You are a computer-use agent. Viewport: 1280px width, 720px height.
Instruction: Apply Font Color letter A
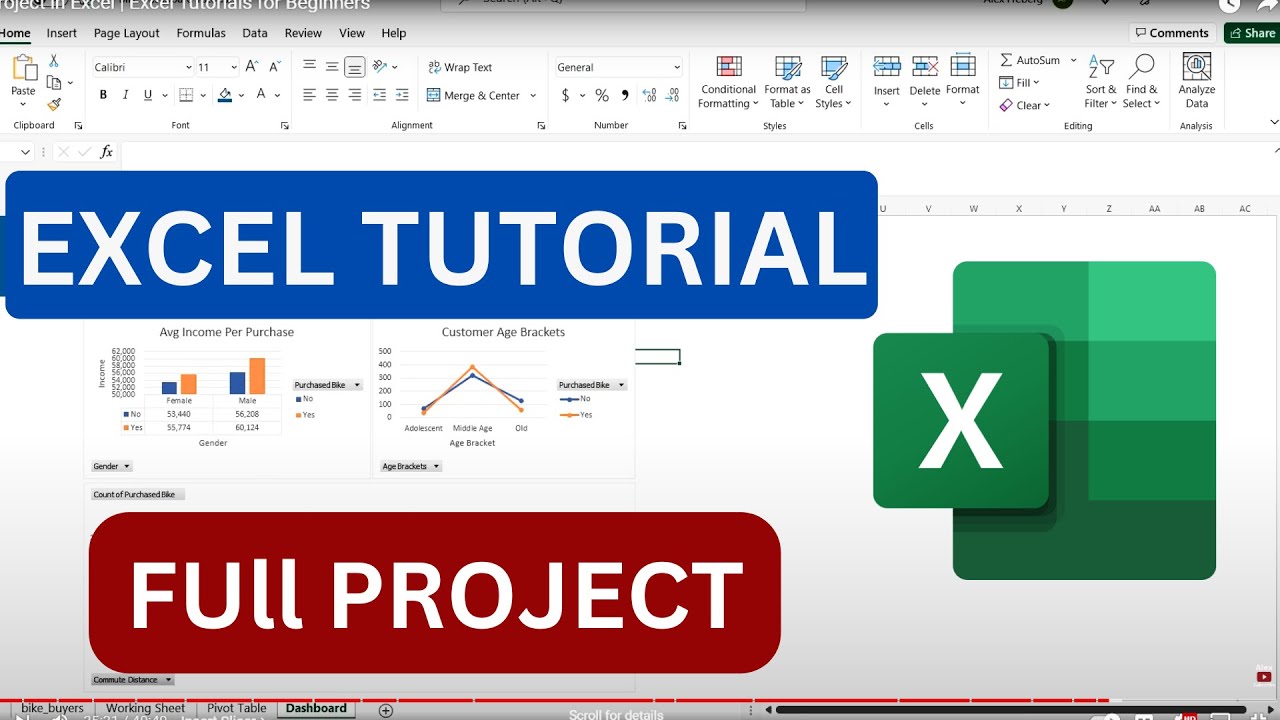pos(261,95)
